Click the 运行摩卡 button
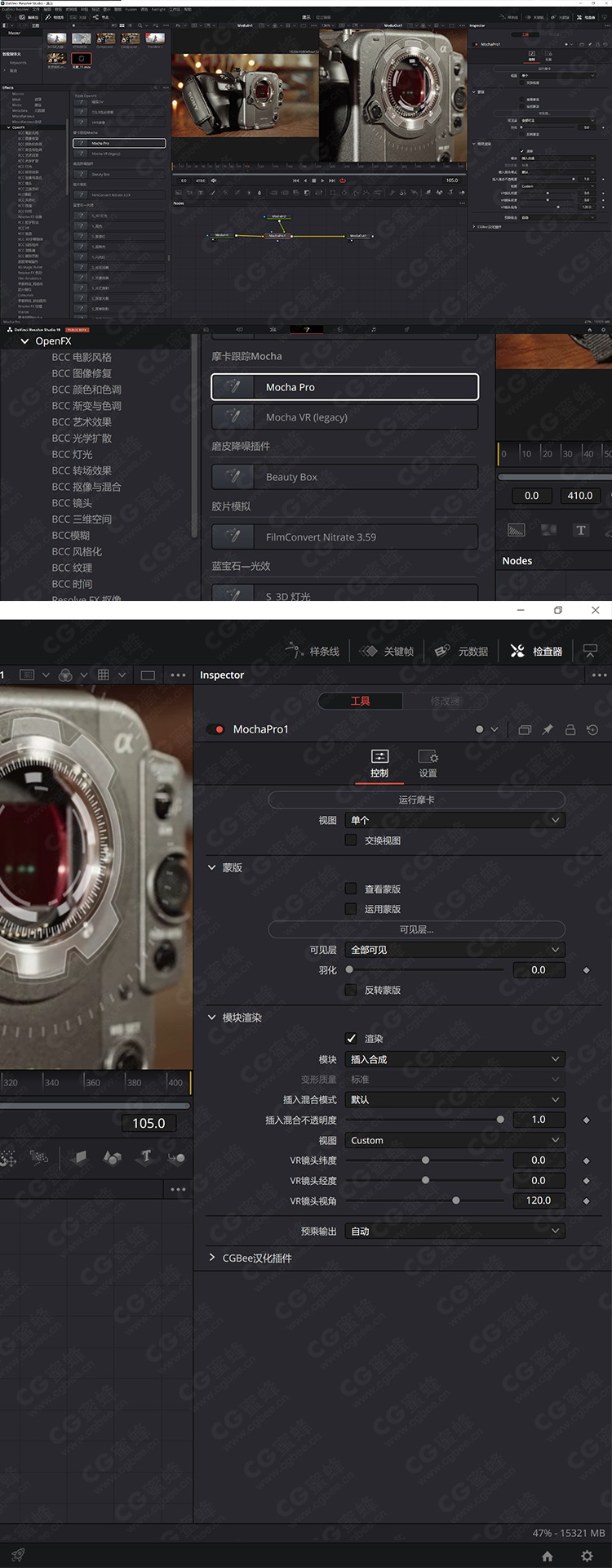612x1568 pixels. (x=416, y=800)
